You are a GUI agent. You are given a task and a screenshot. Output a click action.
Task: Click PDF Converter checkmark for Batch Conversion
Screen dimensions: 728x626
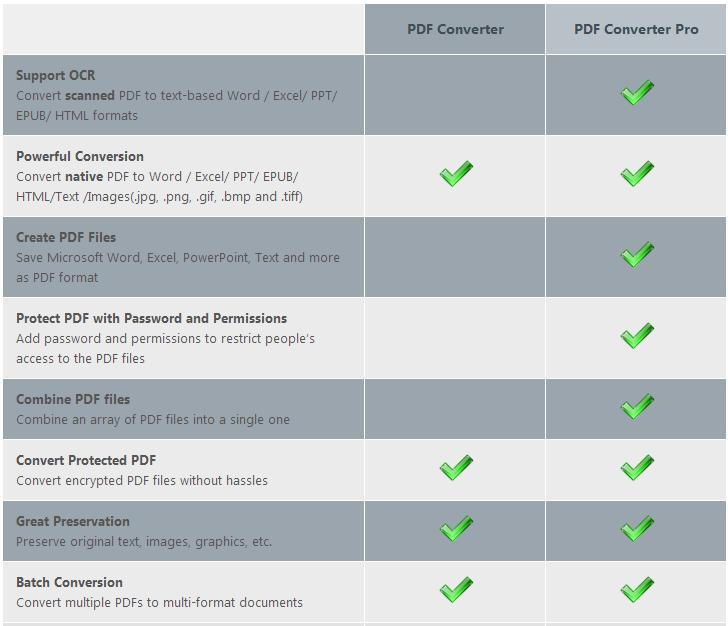(x=456, y=589)
